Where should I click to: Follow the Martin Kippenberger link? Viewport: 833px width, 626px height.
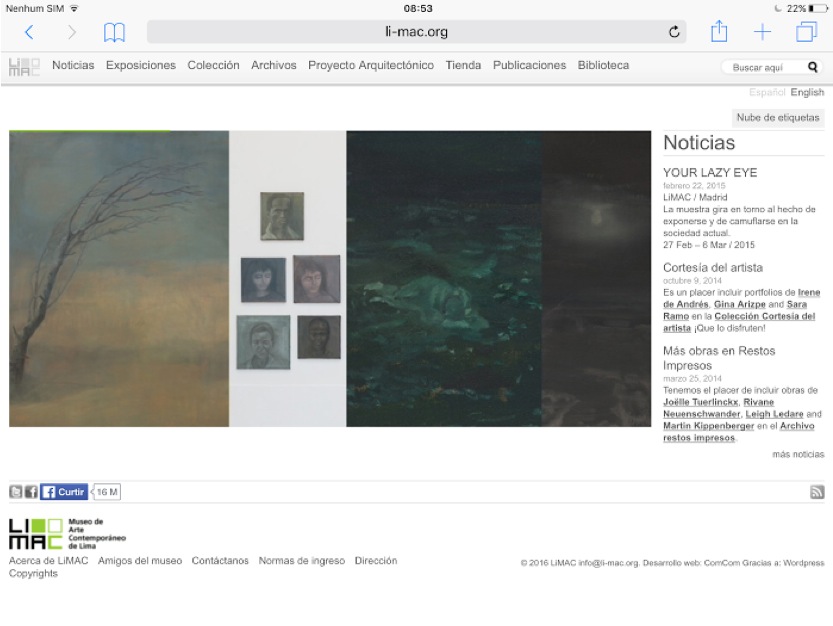click(x=708, y=426)
